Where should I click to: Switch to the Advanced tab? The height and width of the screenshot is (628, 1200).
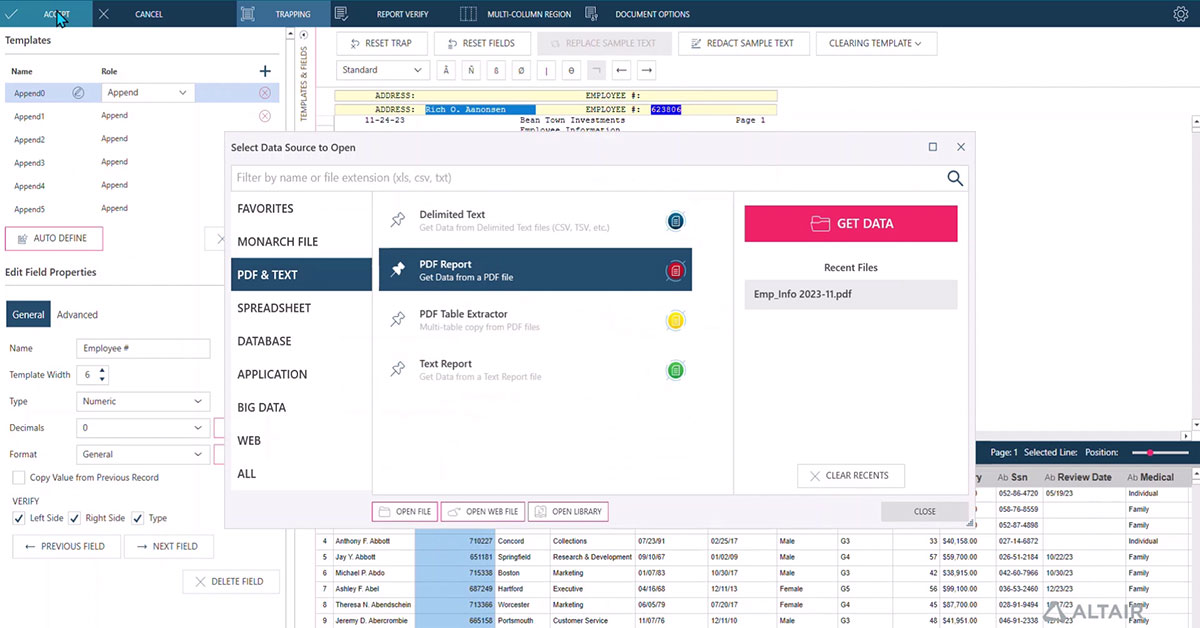77,314
